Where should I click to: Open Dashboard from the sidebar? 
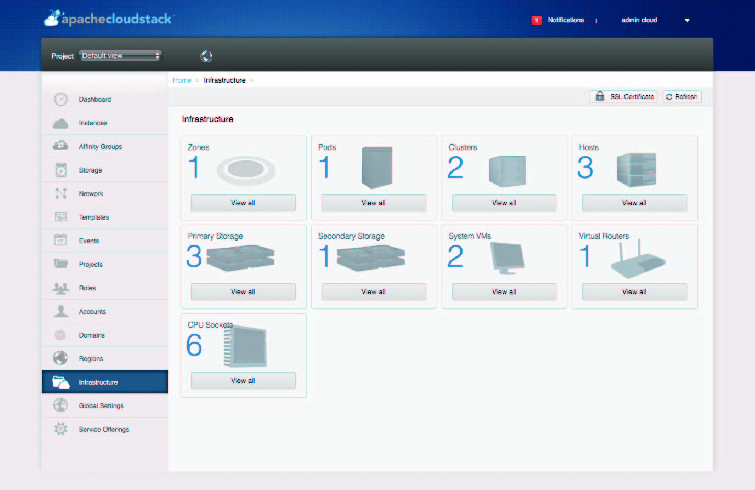point(104,99)
